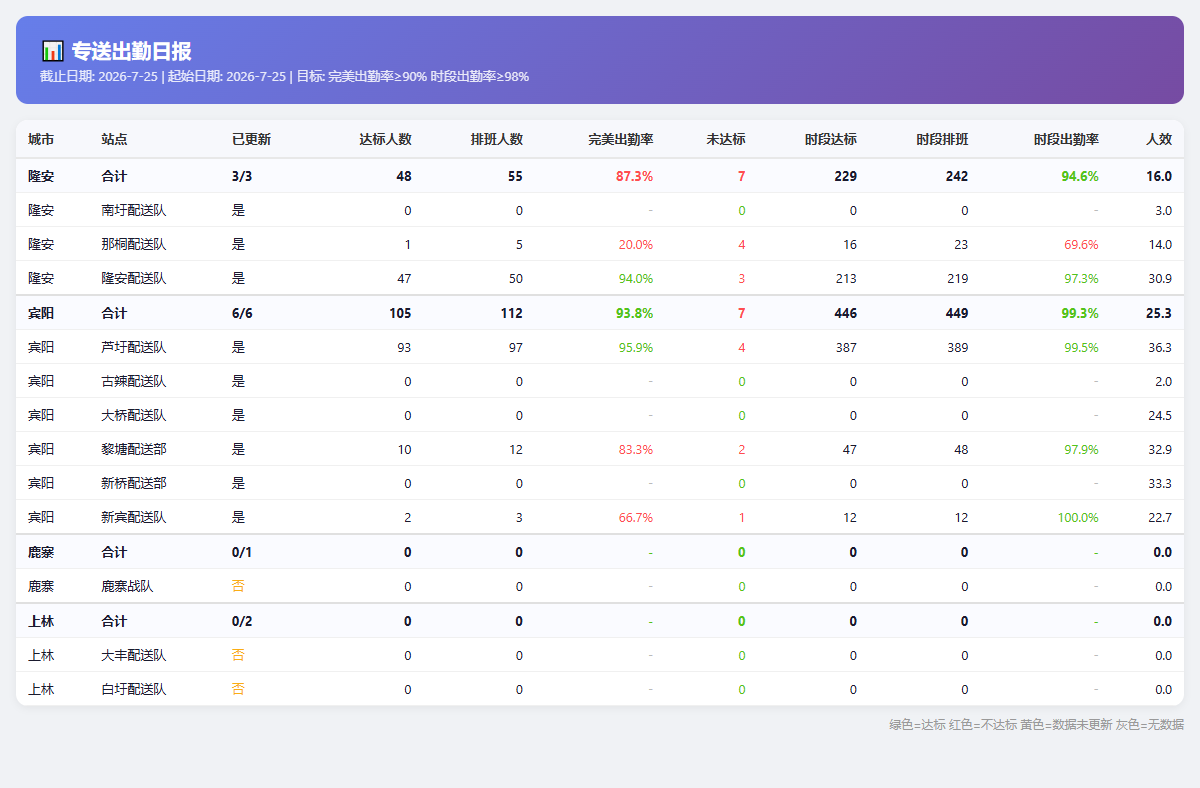Click the green 100.0% time-slot rate
The image size is (1200, 788).
(1078, 517)
